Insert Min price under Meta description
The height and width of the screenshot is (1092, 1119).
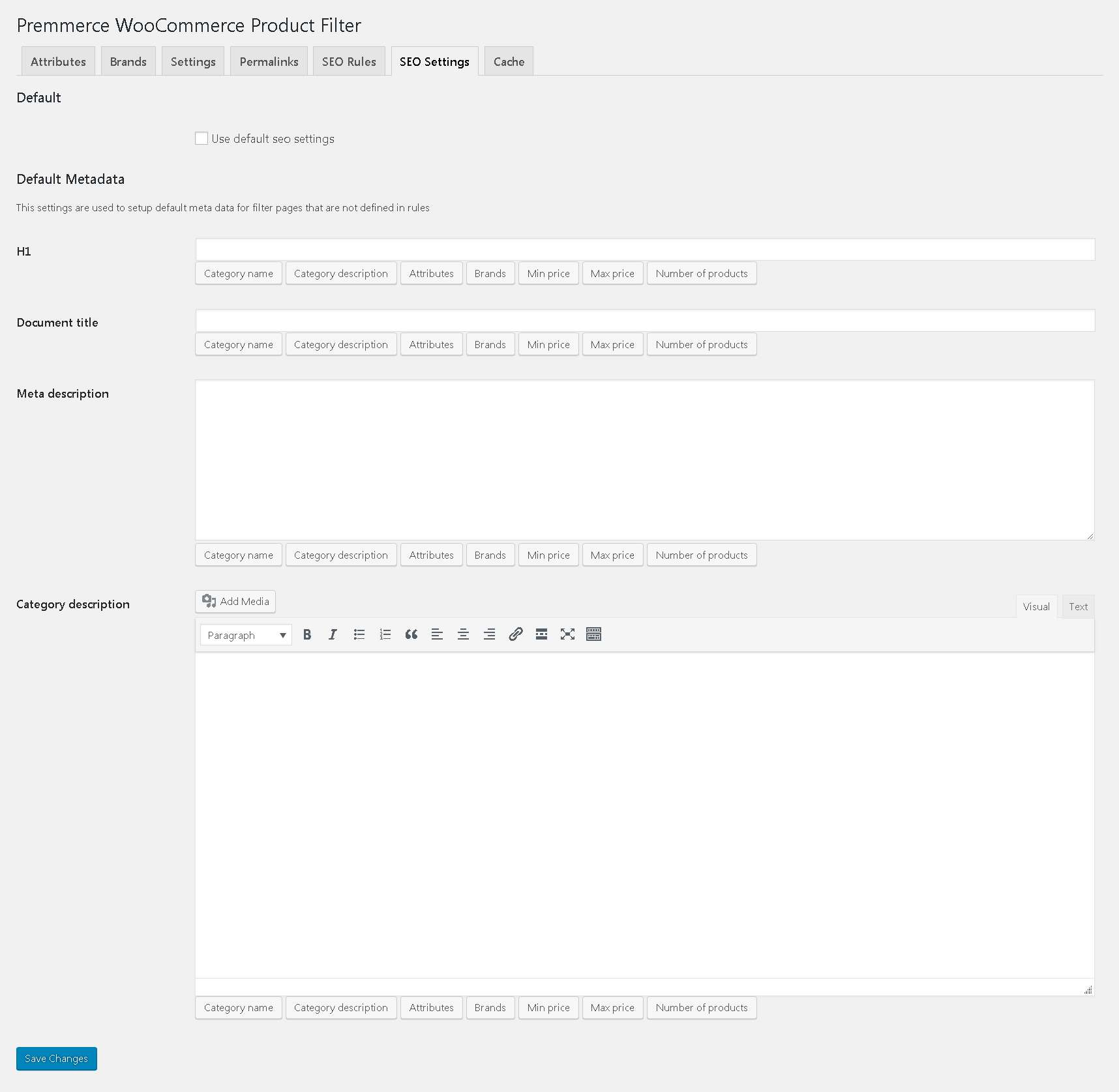click(548, 555)
